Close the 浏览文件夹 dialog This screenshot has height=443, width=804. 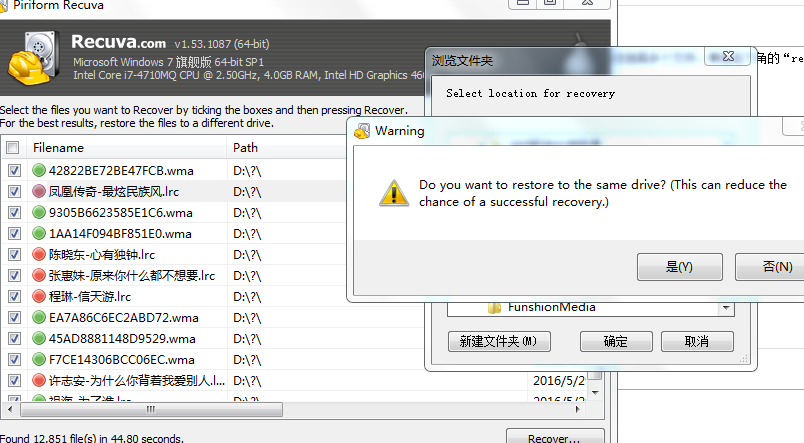pos(728,56)
